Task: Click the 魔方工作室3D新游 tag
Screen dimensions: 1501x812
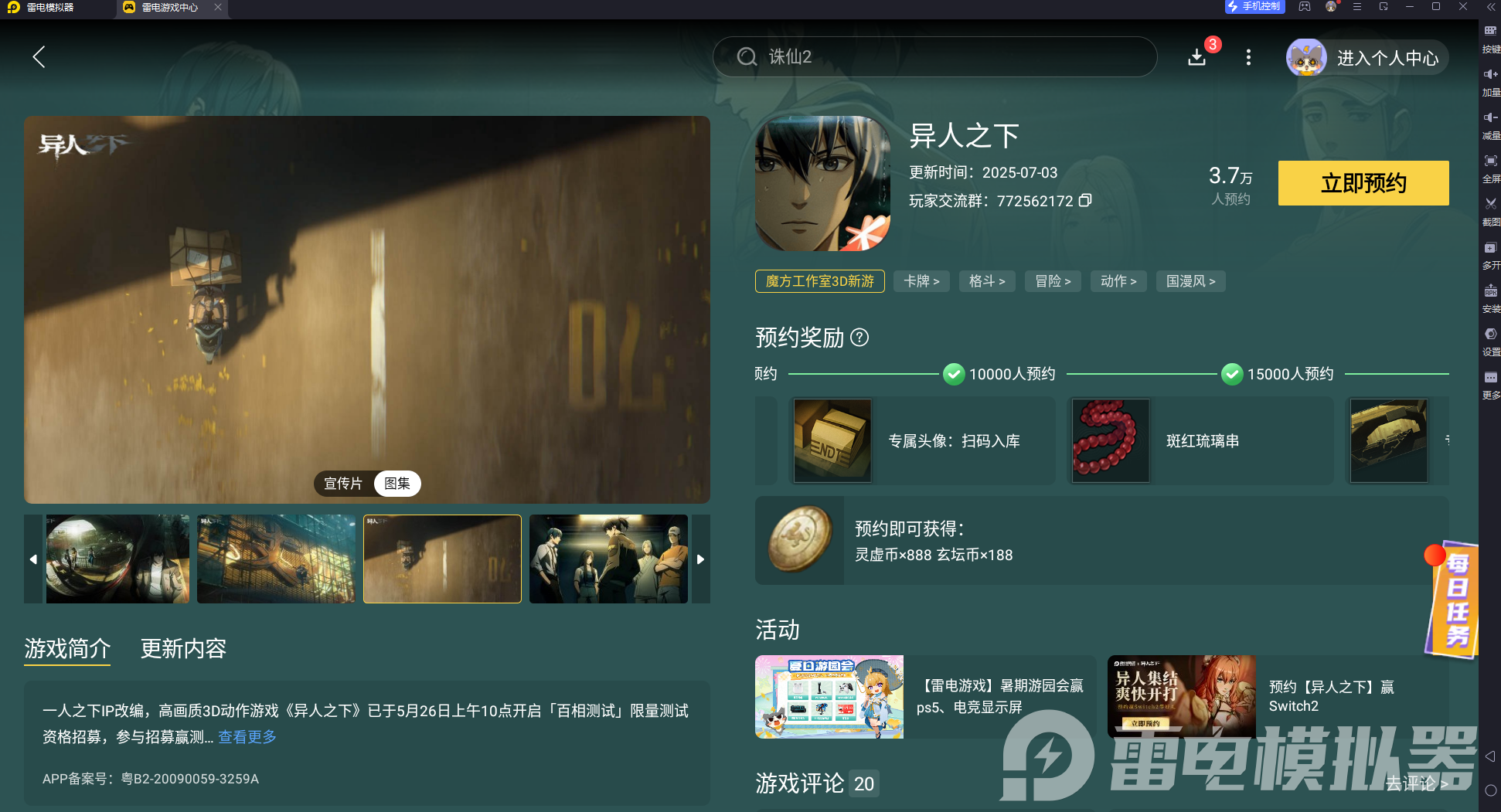Action: 820,281
